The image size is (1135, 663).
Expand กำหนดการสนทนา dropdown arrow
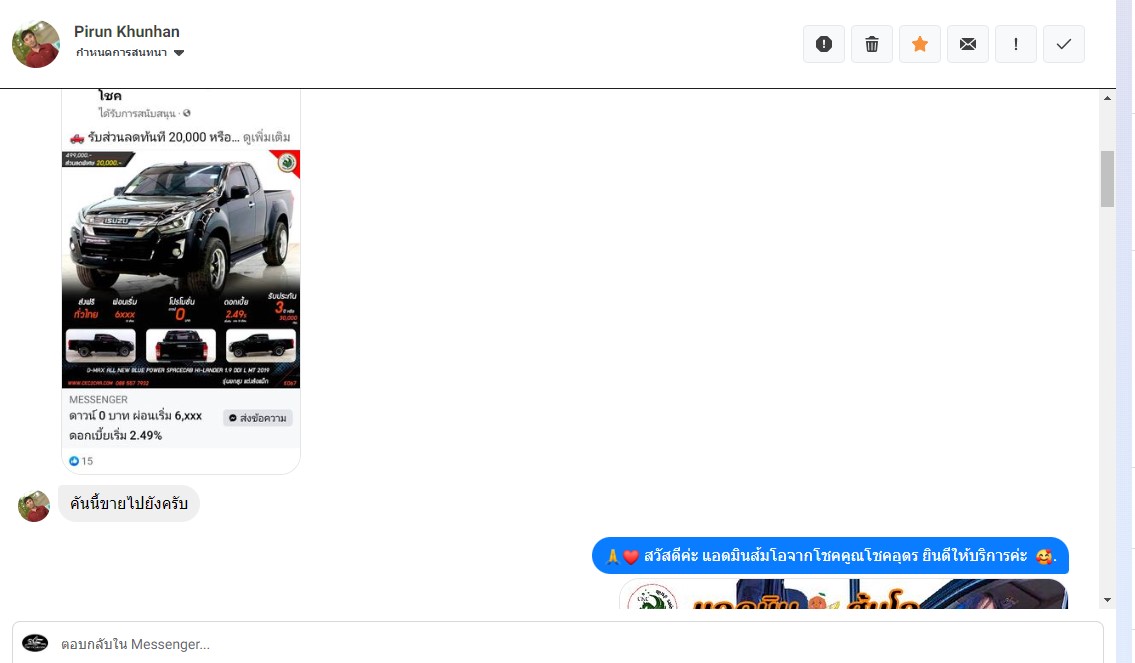click(x=179, y=53)
